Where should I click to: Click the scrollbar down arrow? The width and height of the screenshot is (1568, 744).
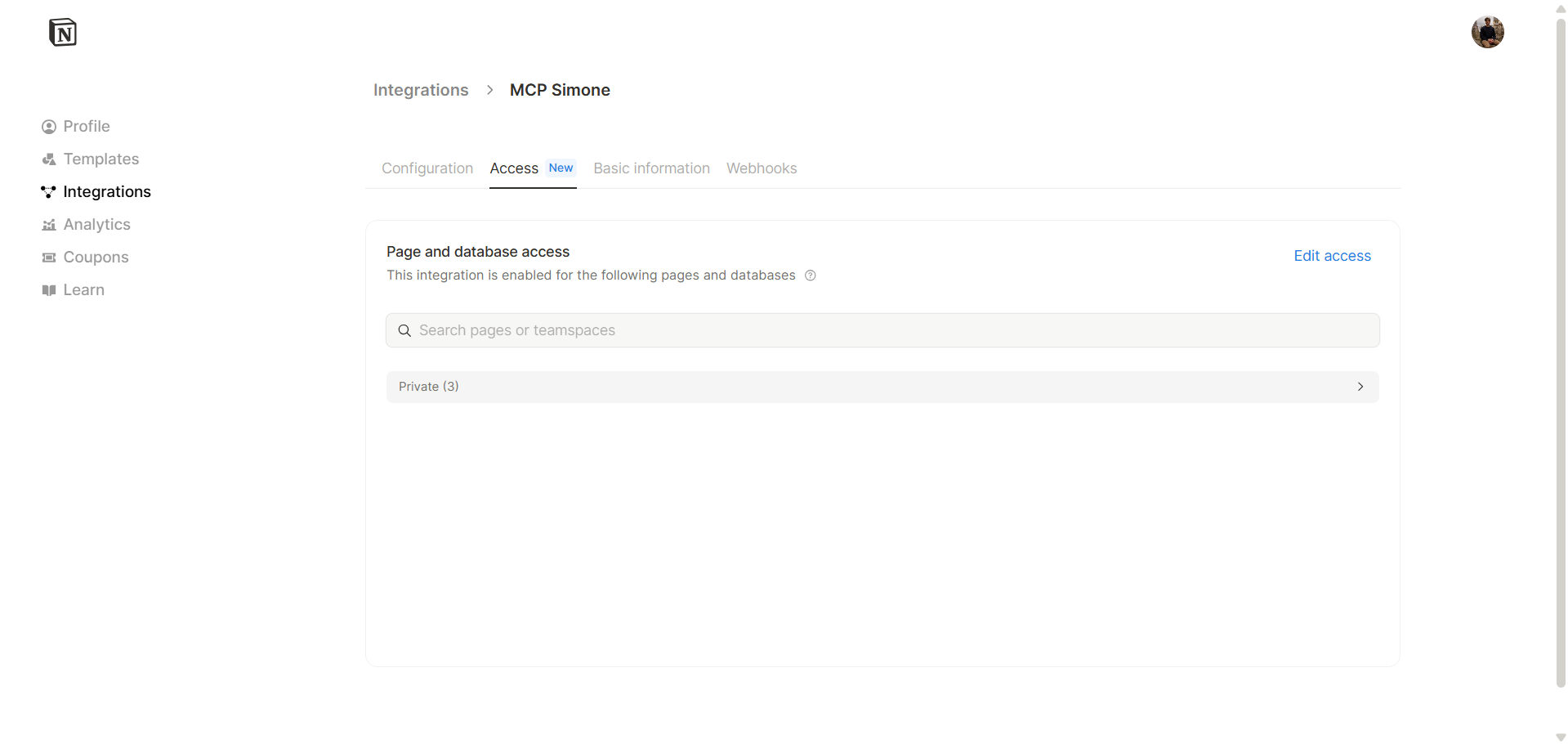click(x=1561, y=737)
